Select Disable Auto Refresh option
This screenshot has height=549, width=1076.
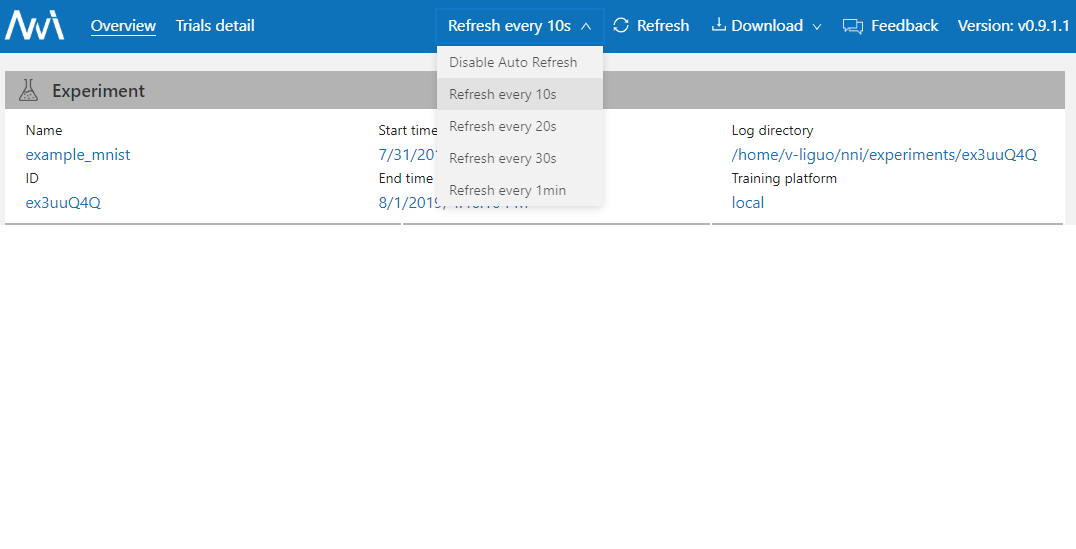click(x=513, y=62)
